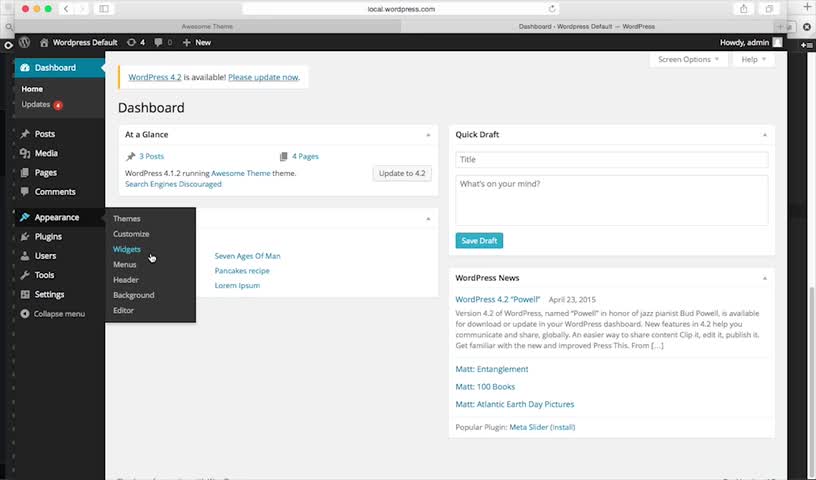Select Widgets from Appearance submenu
This screenshot has height=480, width=816.
point(127,249)
